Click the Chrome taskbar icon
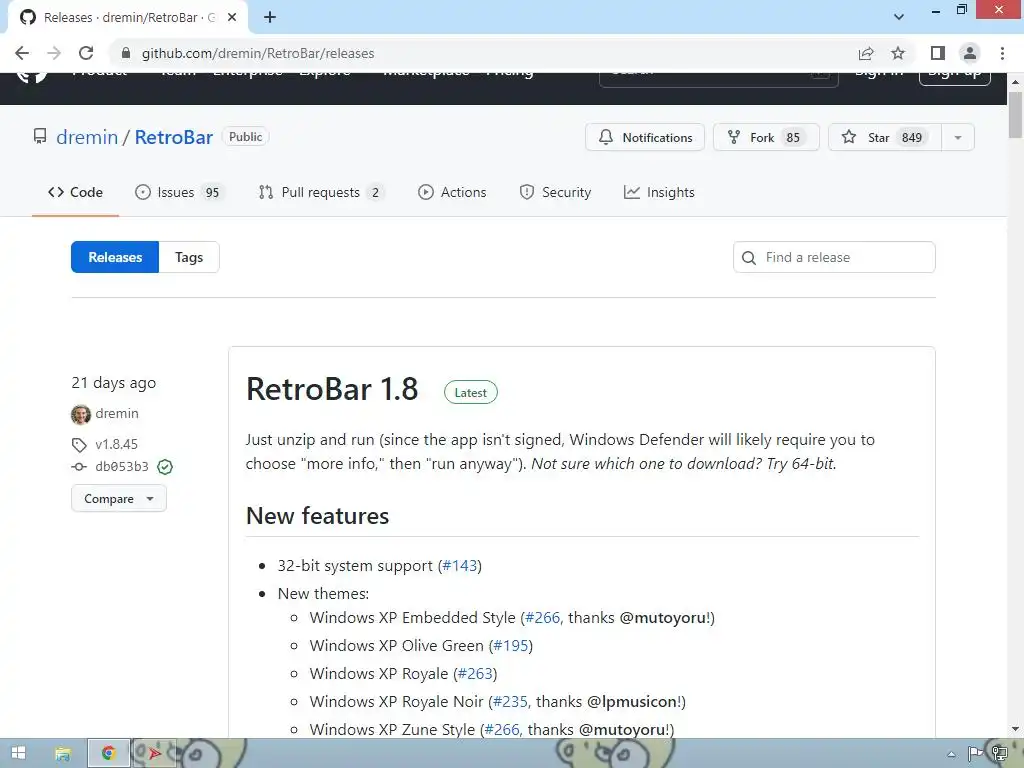Screen dimensions: 1024x768 [108, 754]
